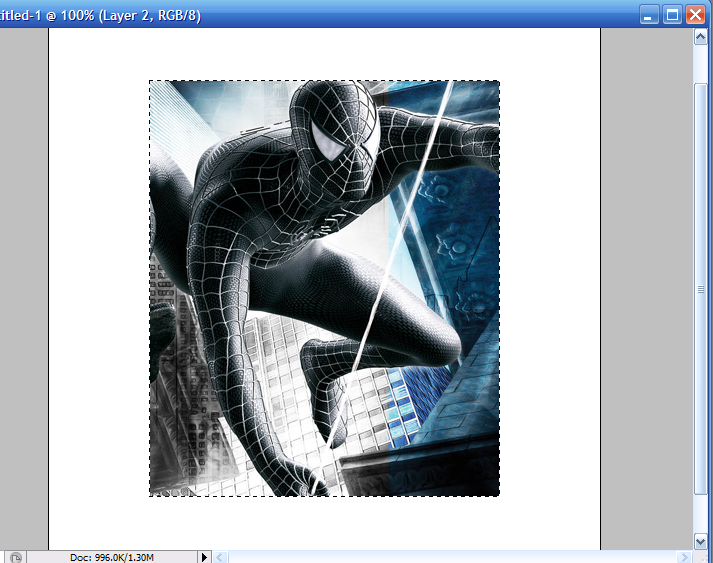Click the status bar preview icon
The height and width of the screenshot is (563, 713).
(x=15, y=557)
